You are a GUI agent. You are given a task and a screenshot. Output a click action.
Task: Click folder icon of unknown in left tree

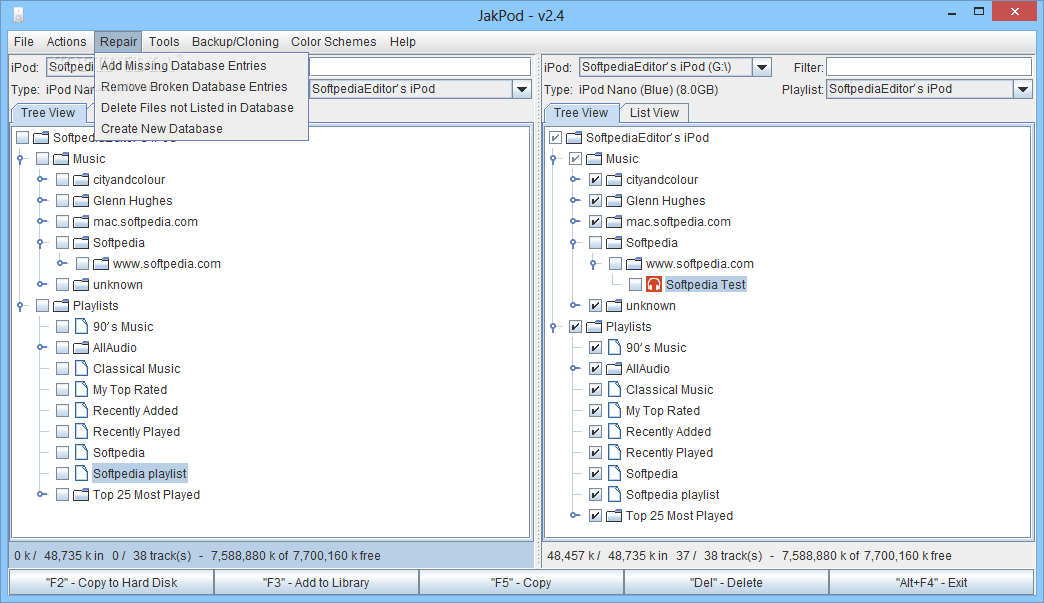81,285
